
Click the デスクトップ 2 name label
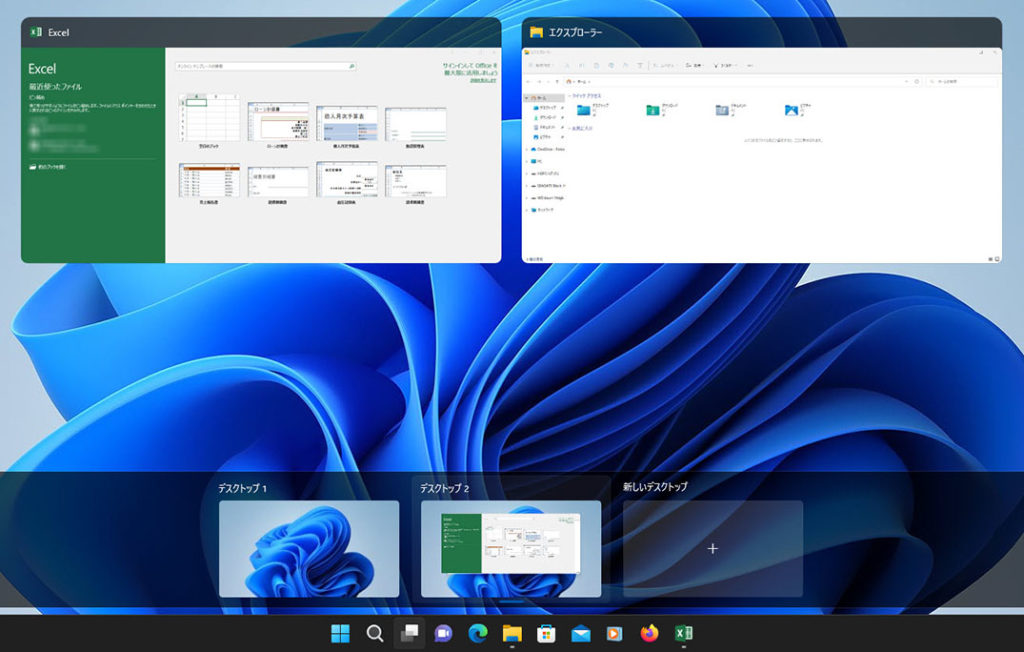click(x=444, y=489)
